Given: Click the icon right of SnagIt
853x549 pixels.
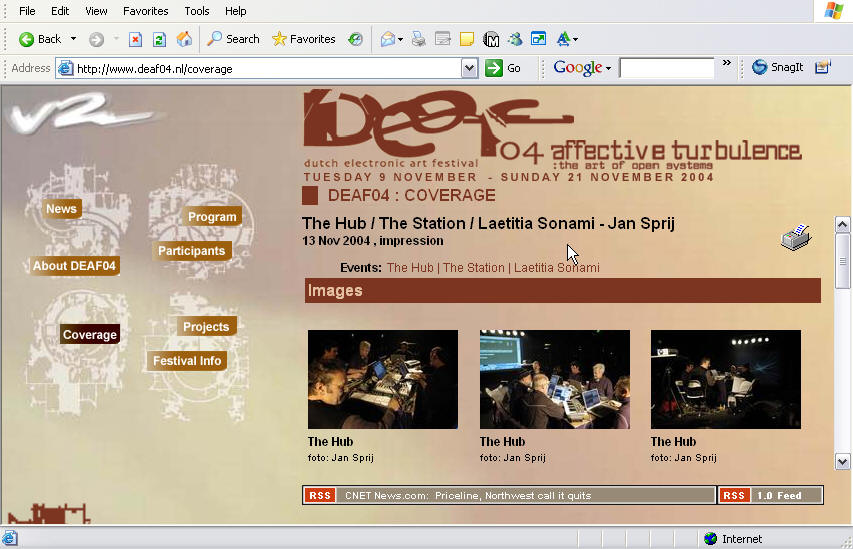Looking at the screenshot, I should [x=823, y=67].
